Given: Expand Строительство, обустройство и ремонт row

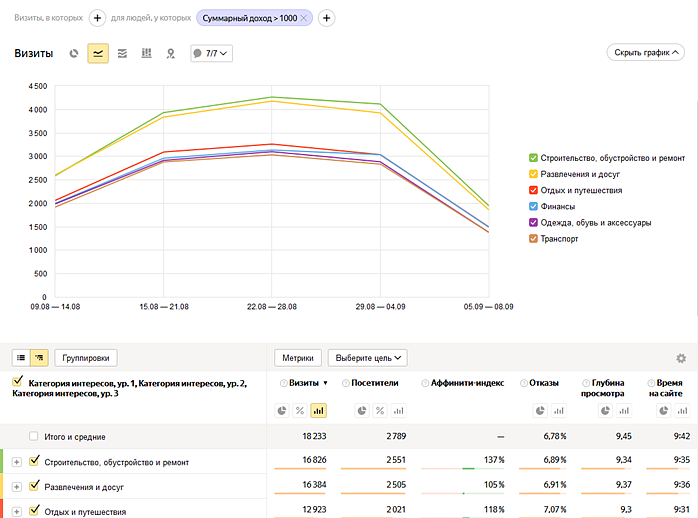Looking at the screenshot, I should point(16,462).
